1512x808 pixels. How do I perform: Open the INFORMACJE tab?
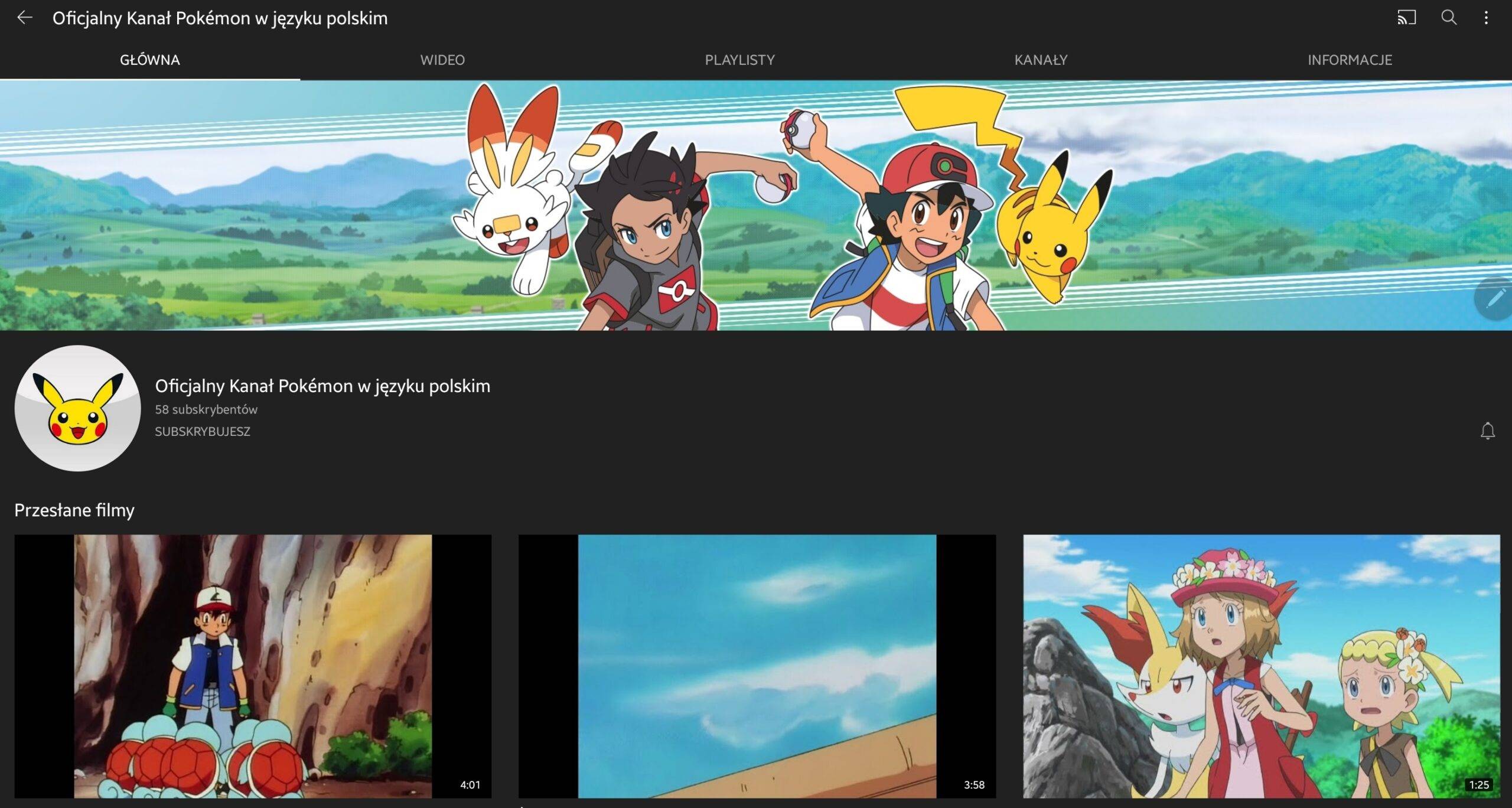point(1350,60)
